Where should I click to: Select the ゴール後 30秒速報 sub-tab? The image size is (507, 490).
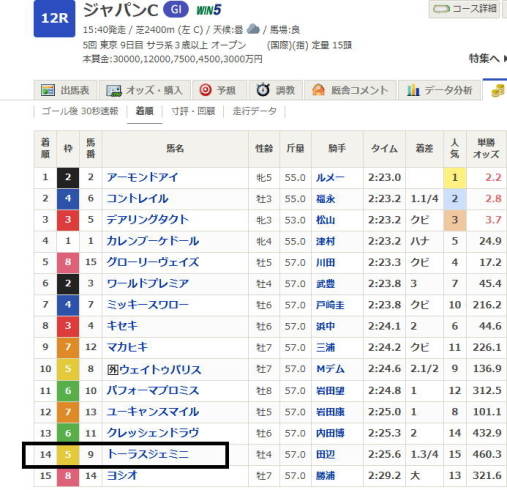click(80, 111)
